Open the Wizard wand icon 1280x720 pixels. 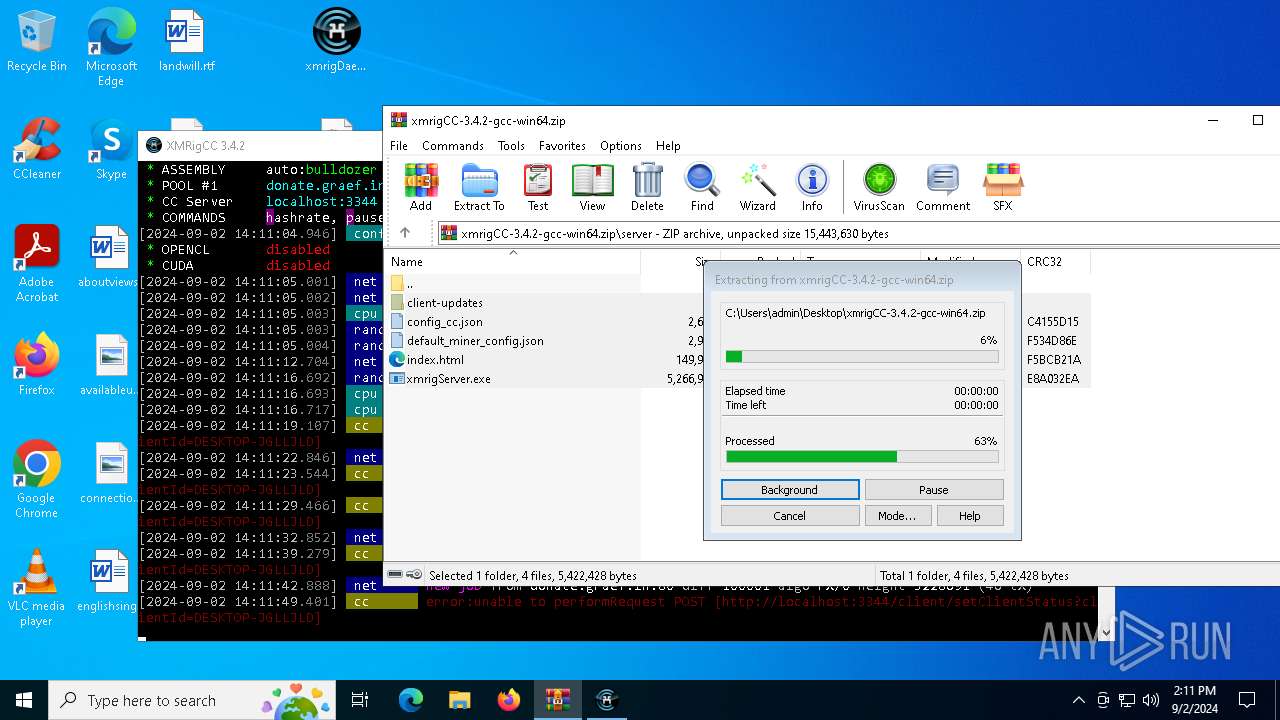coord(757,187)
